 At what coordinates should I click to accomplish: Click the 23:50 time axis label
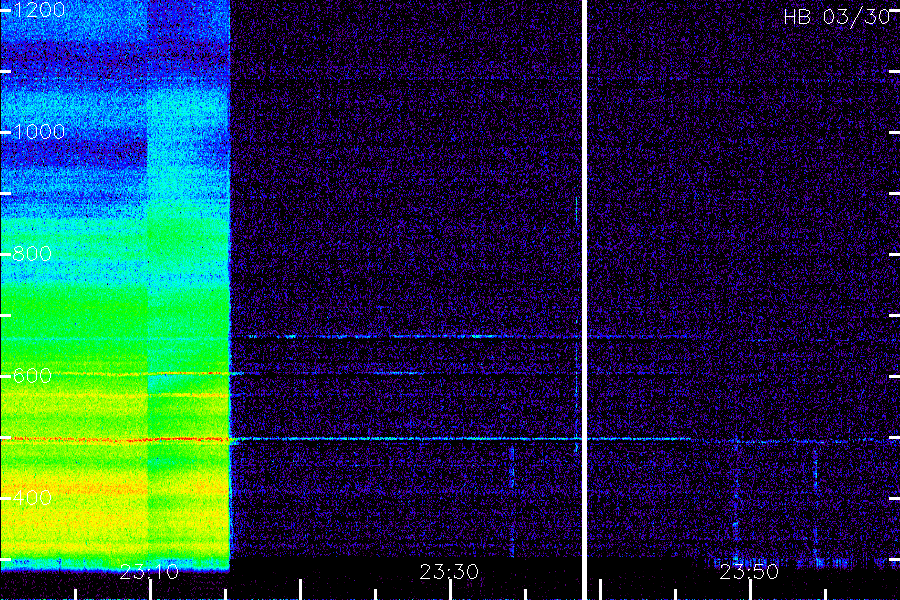pos(749,572)
